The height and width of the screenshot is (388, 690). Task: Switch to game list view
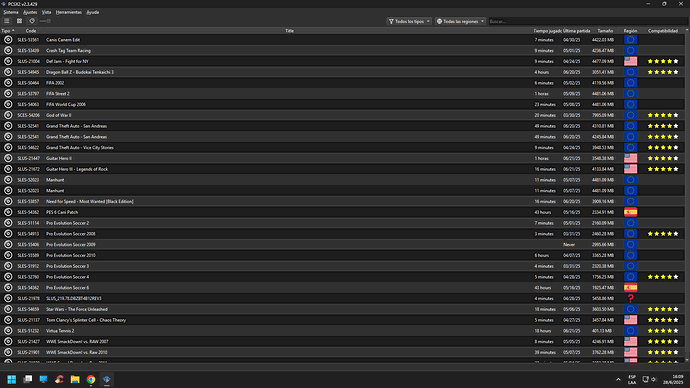click(x=7, y=21)
